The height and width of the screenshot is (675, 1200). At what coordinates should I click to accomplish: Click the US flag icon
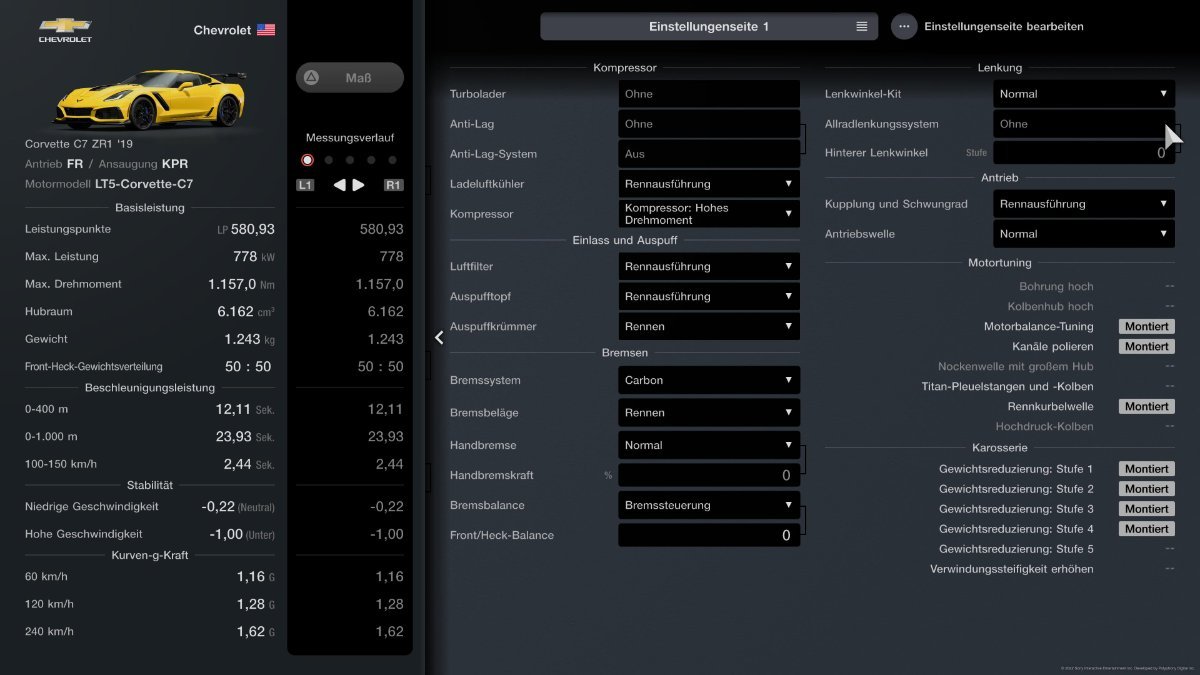click(x=266, y=30)
